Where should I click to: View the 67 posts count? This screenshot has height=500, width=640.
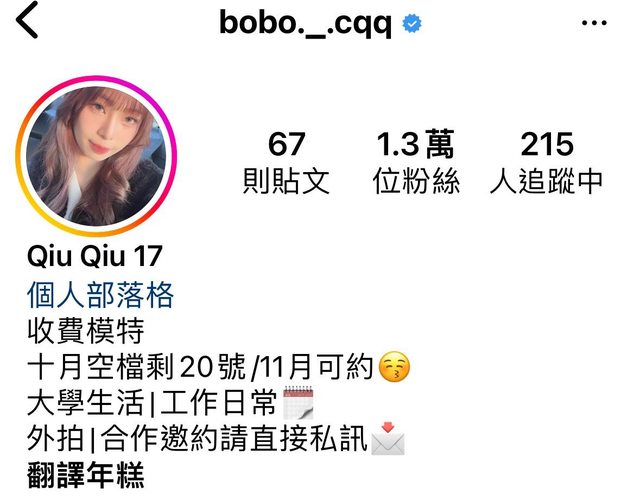tap(286, 162)
